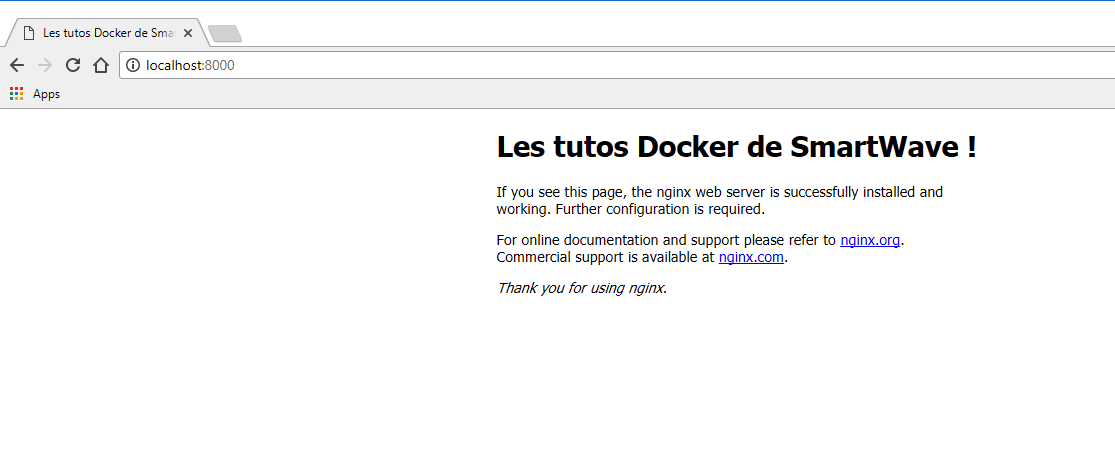1115x453 pixels.
Task: Open the Apps grid shortcut icon
Action: 16,93
